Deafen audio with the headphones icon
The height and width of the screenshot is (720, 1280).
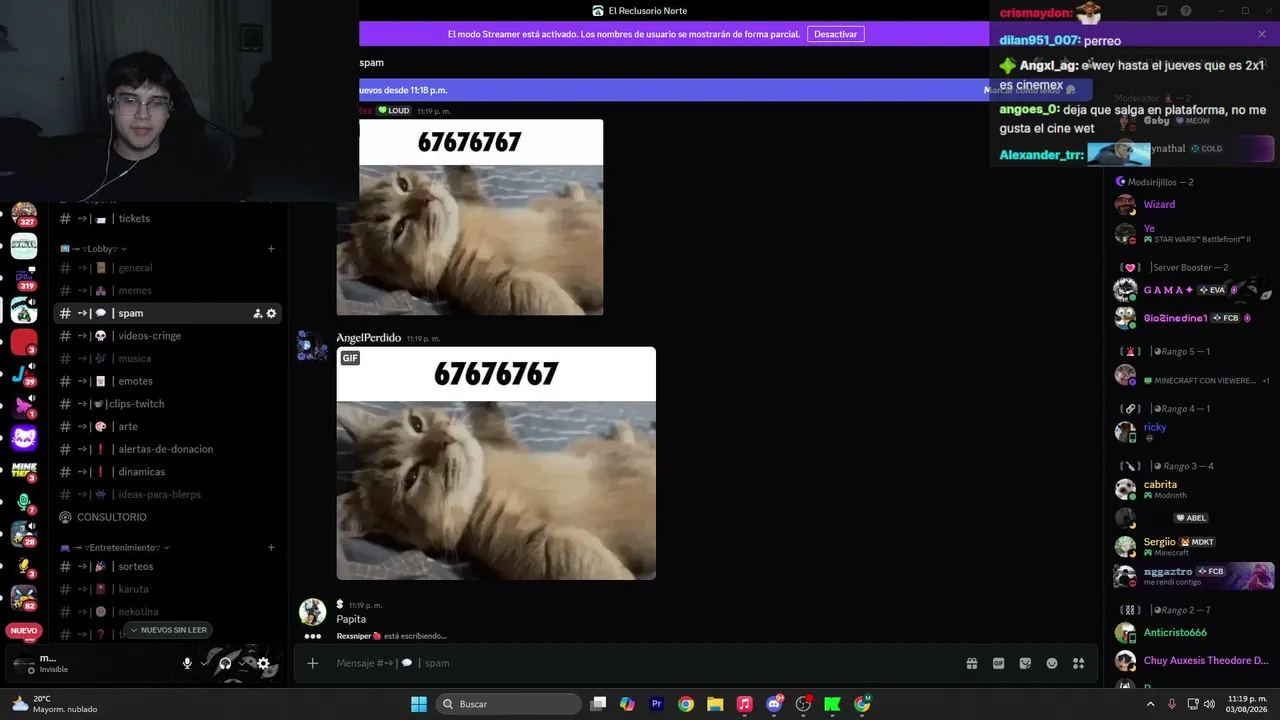click(x=225, y=663)
